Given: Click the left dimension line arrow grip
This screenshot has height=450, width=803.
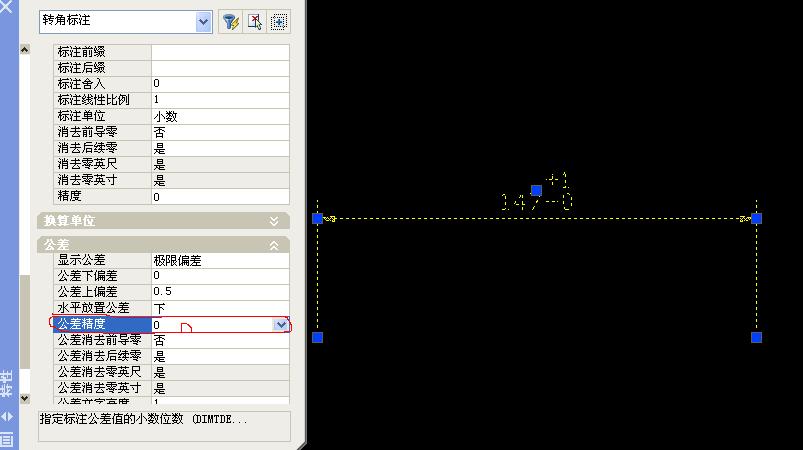Looking at the screenshot, I should point(318,219).
